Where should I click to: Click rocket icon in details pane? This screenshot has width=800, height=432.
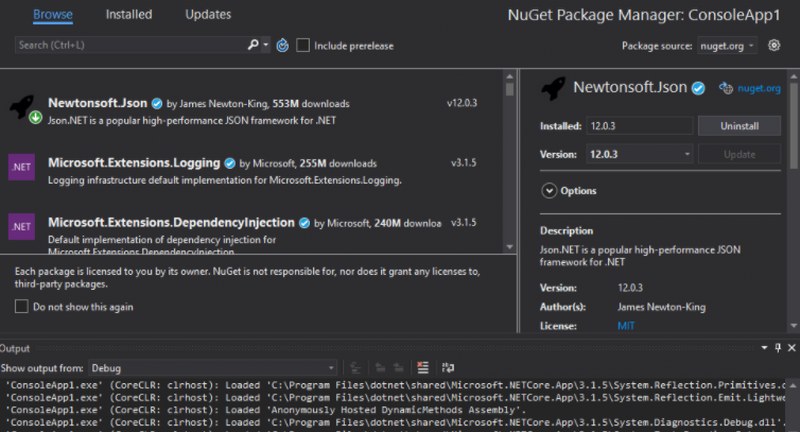[x=553, y=89]
